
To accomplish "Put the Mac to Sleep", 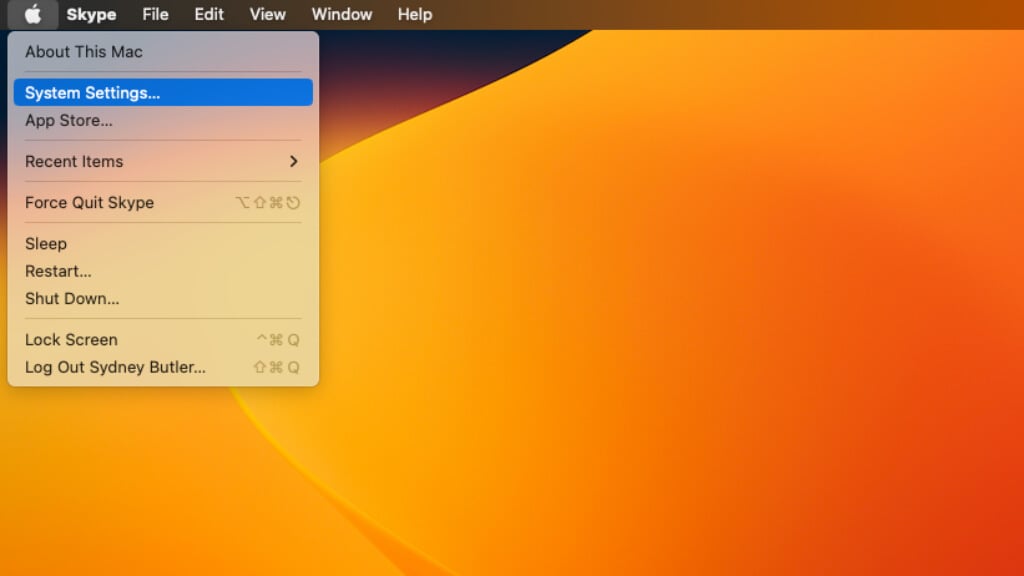I will coord(163,244).
